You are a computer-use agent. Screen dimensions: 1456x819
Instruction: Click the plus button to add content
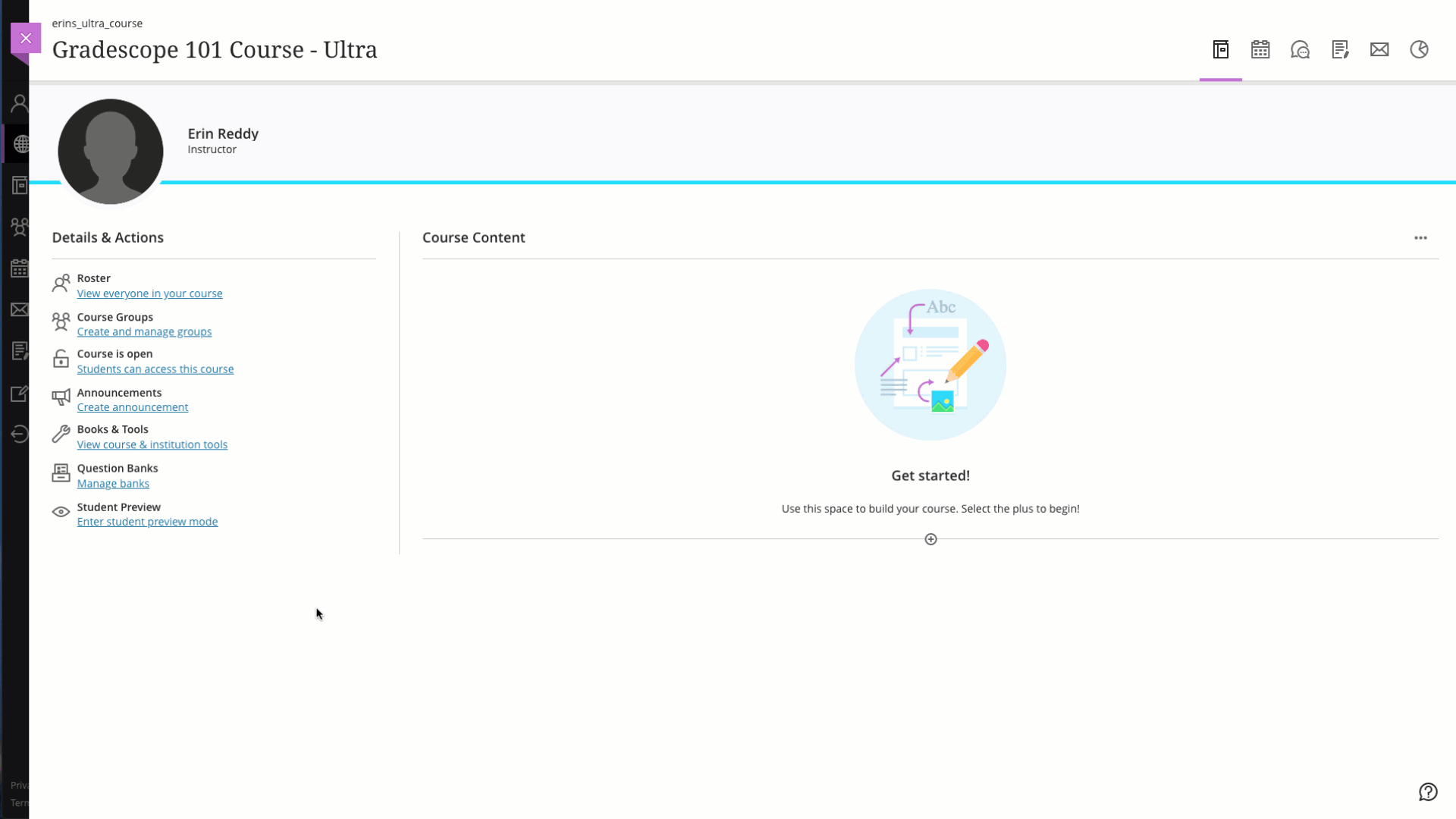pos(930,539)
